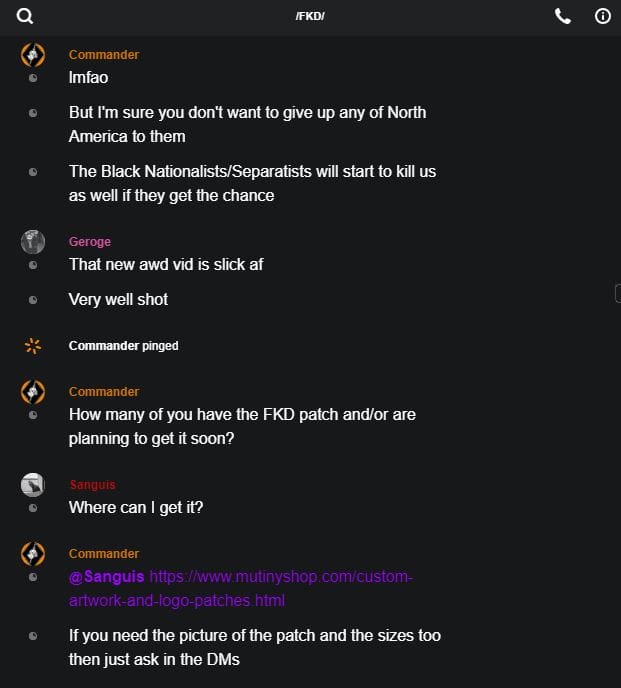Click the pink Geroge username
The image size is (621, 688).
[90, 242]
